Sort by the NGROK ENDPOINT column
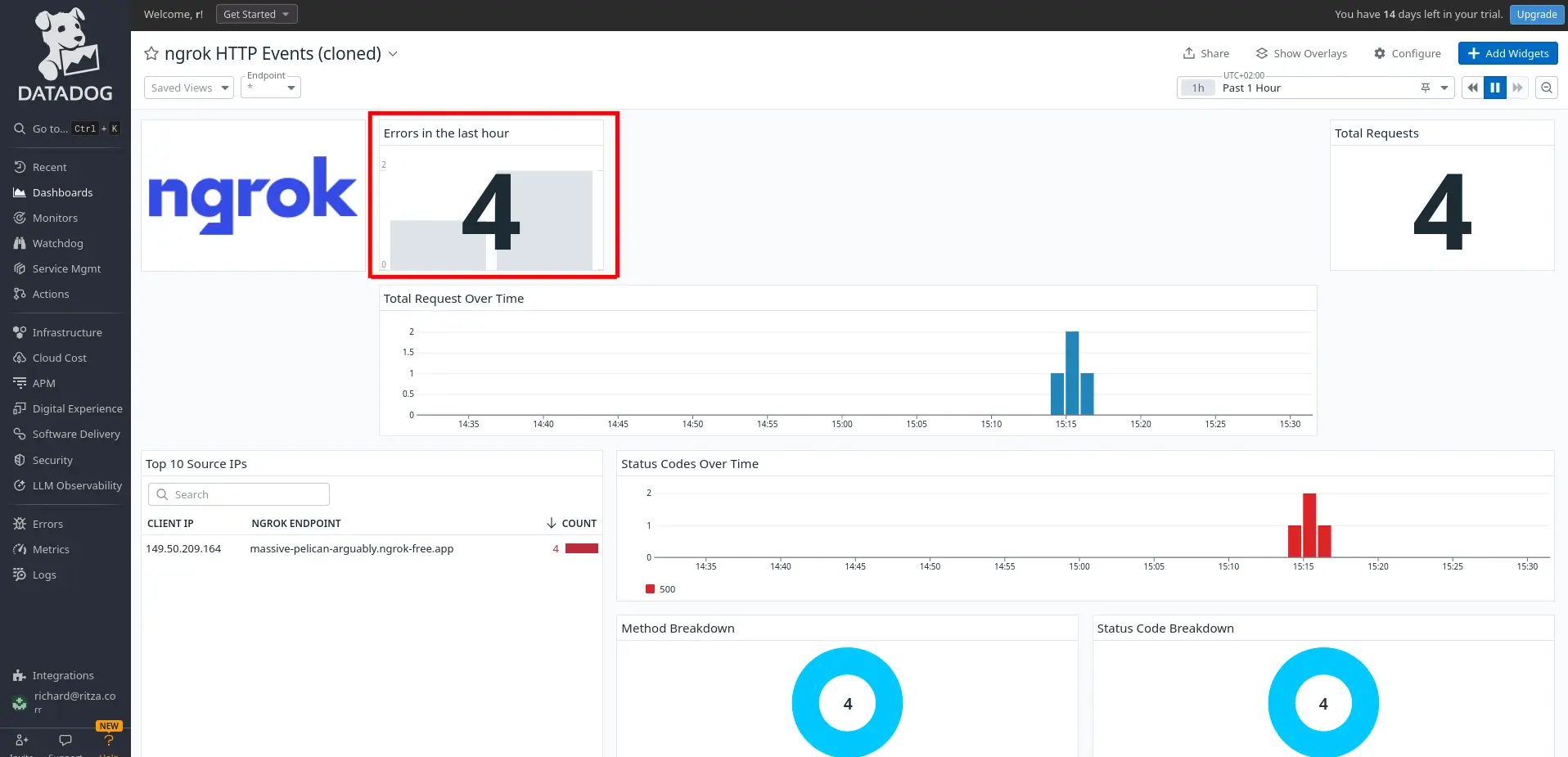 point(296,523)
